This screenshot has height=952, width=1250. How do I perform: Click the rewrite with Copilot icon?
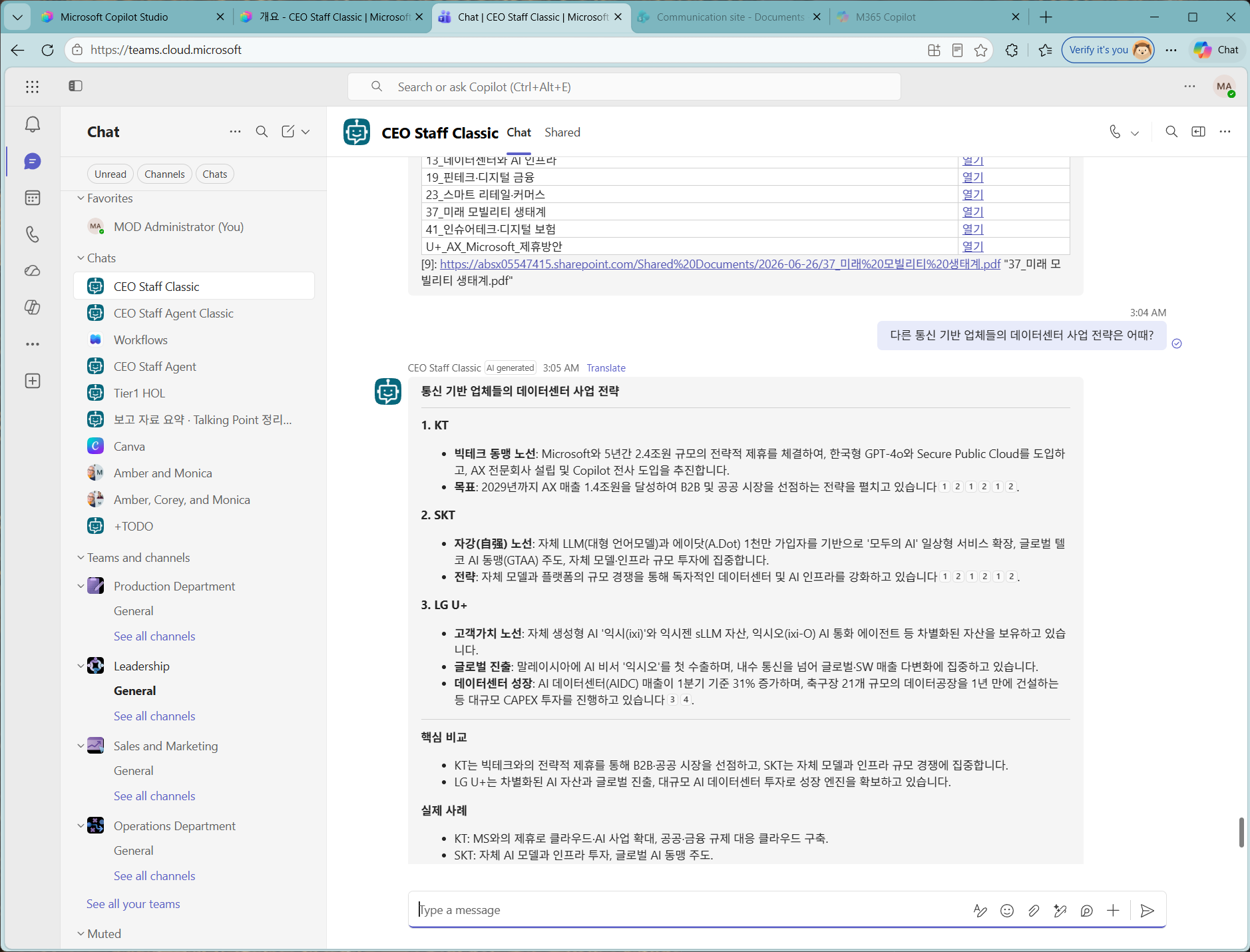tap(1060, 910)
